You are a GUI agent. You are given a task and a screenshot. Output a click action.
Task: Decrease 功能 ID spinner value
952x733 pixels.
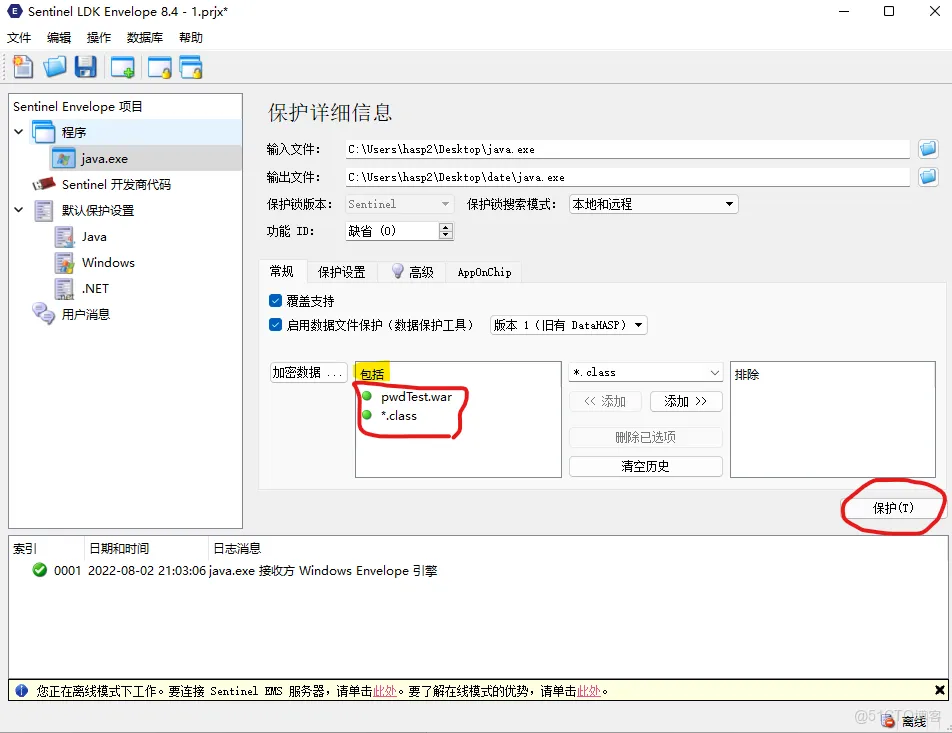(x=446, y=235)
